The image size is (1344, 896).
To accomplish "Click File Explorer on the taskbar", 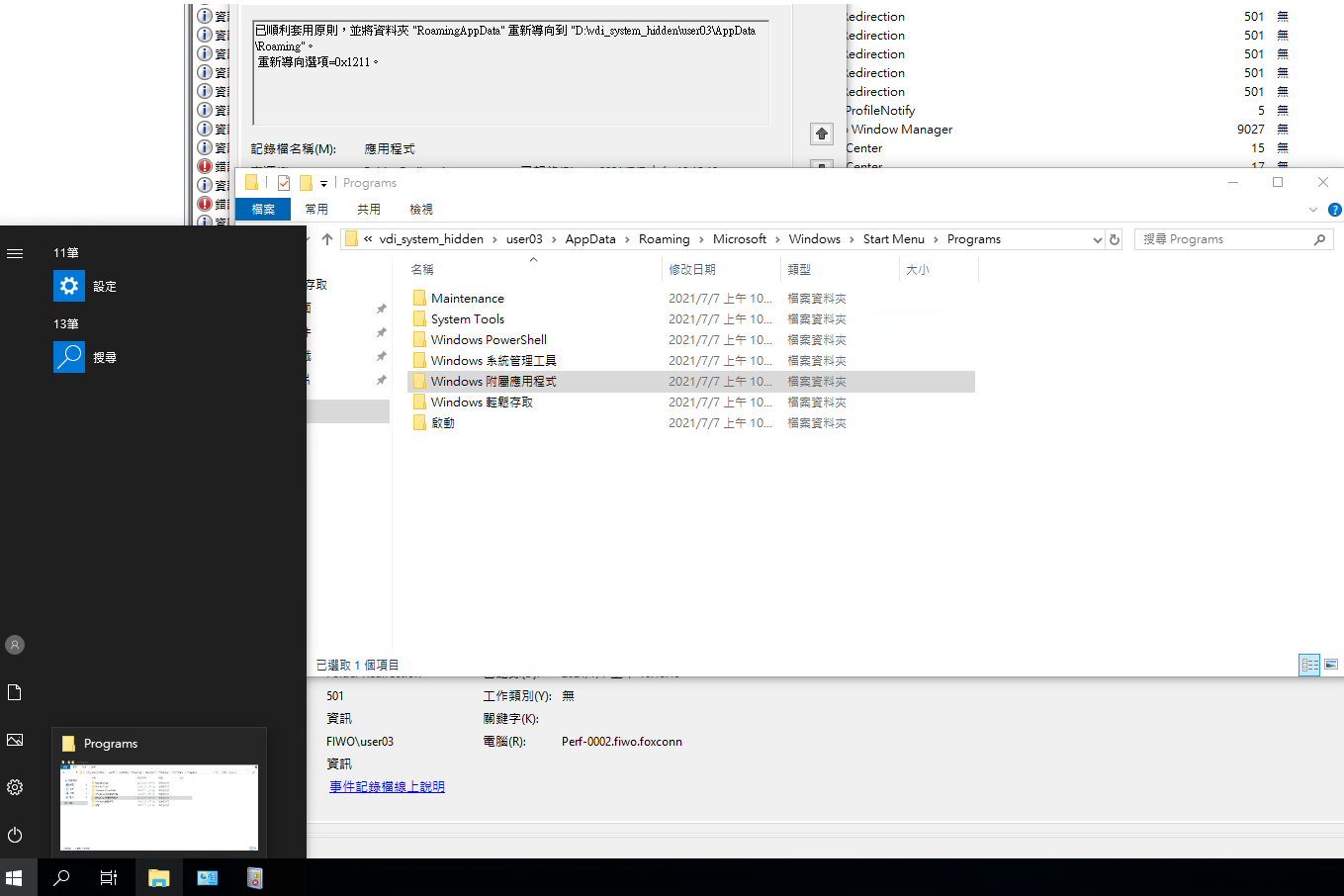I will pyautogui.click(x=158, y=877).
